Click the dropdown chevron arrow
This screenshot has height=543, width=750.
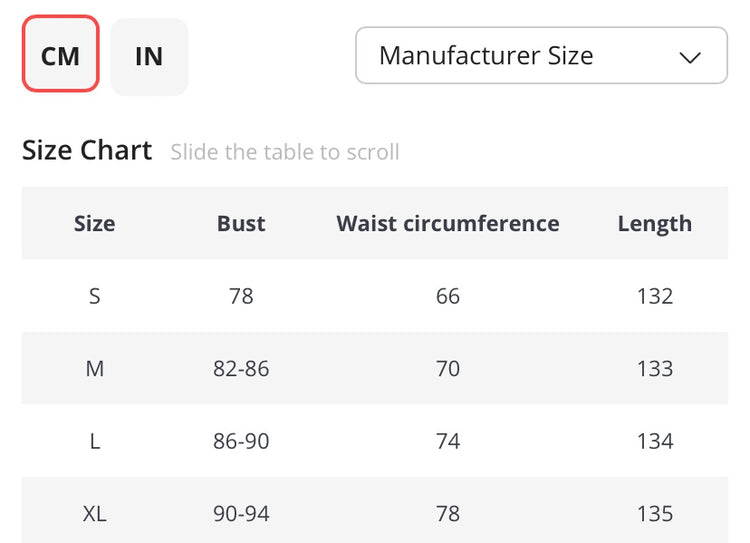690,57
